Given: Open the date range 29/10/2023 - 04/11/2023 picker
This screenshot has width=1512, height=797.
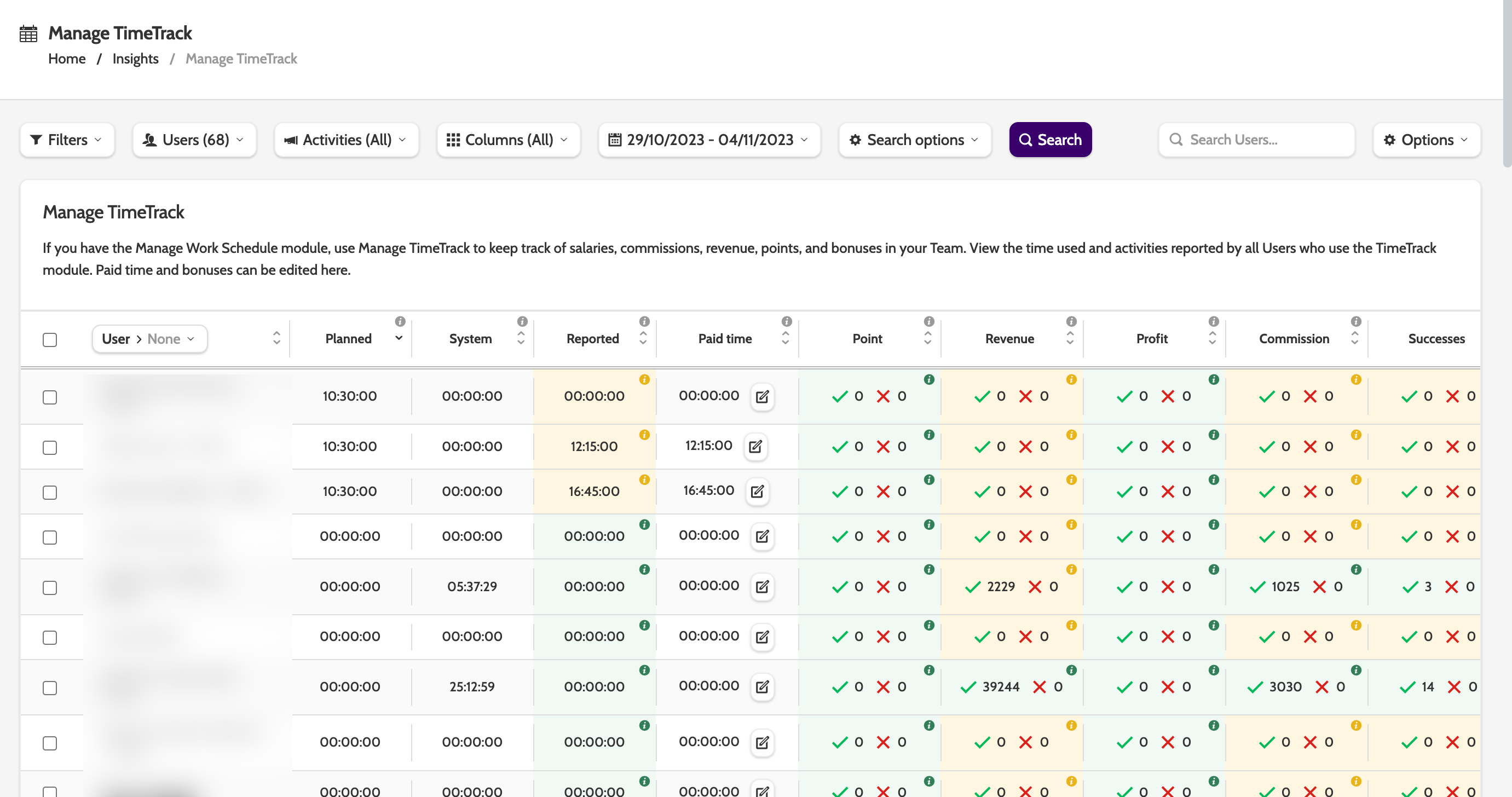Looking at the screenshot, I should coord(708,140).
